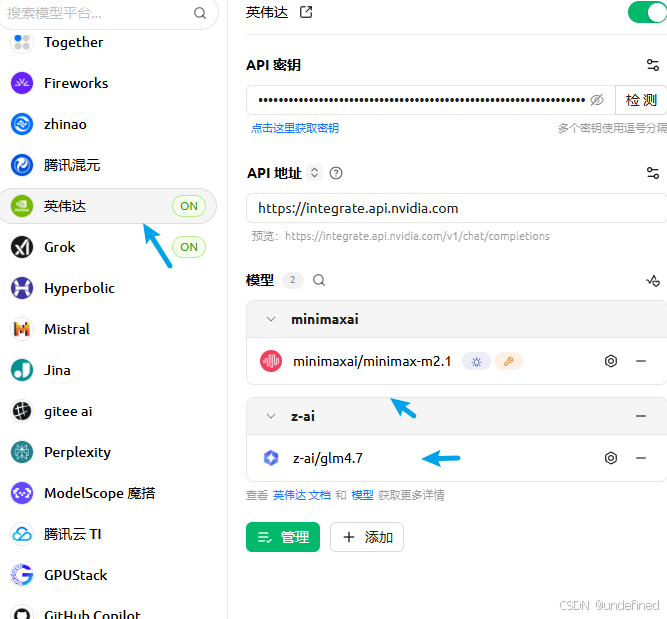The width and height of the screenshot is (667, 619).
Task: Open settings gear for minimaxai/minimax-m2.1
Action: click(611, 361)
